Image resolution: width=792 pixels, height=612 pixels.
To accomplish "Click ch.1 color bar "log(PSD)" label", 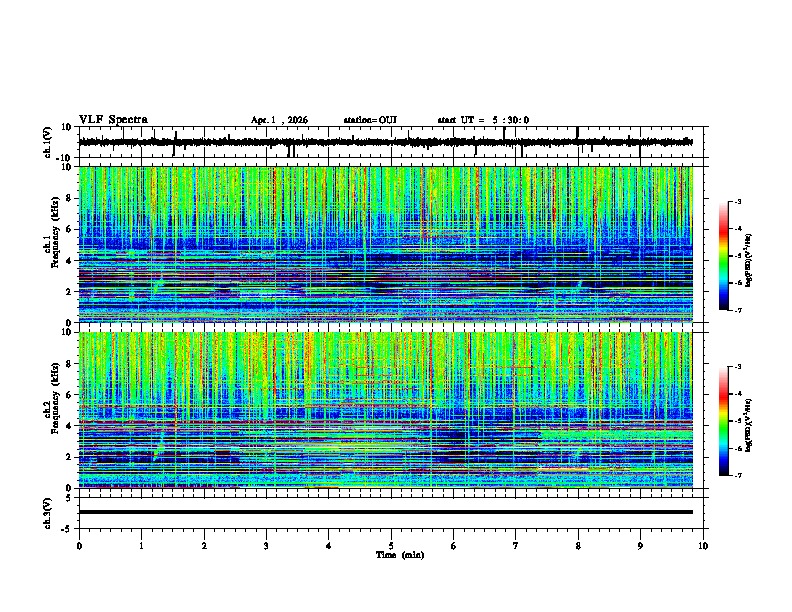I will tap(749, 261).
